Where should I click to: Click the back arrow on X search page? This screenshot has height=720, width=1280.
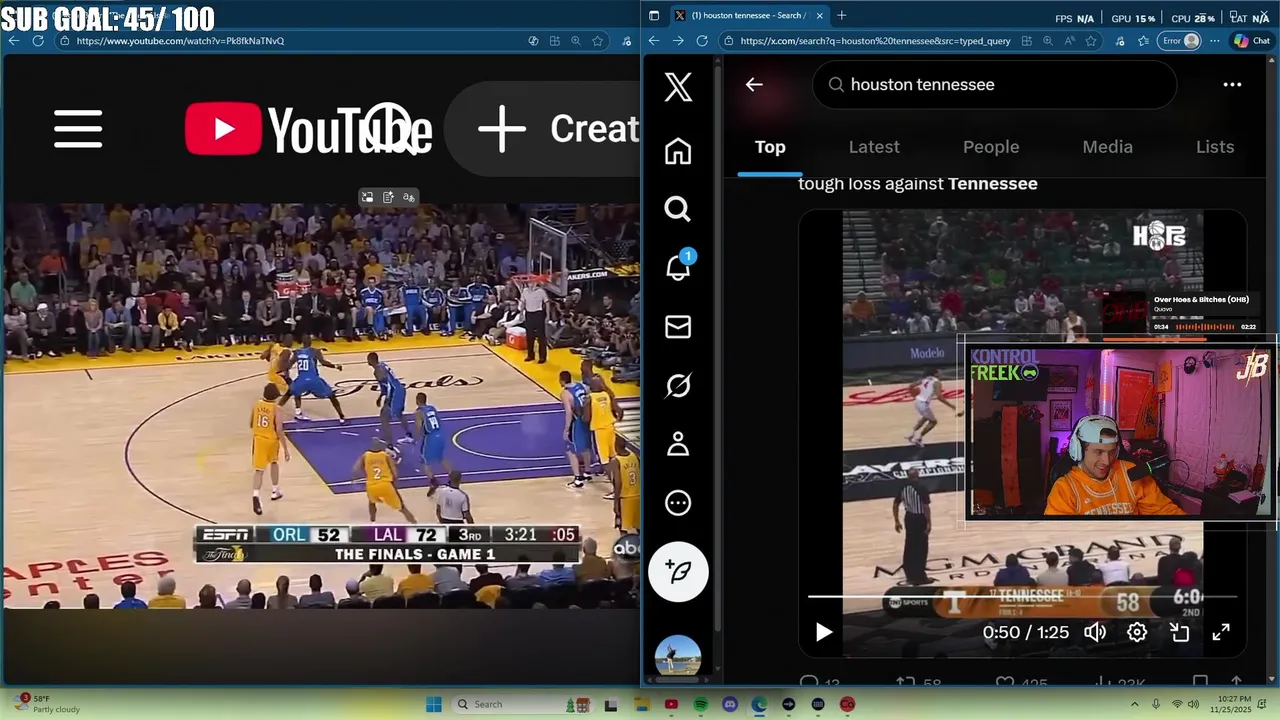[754, 85]
